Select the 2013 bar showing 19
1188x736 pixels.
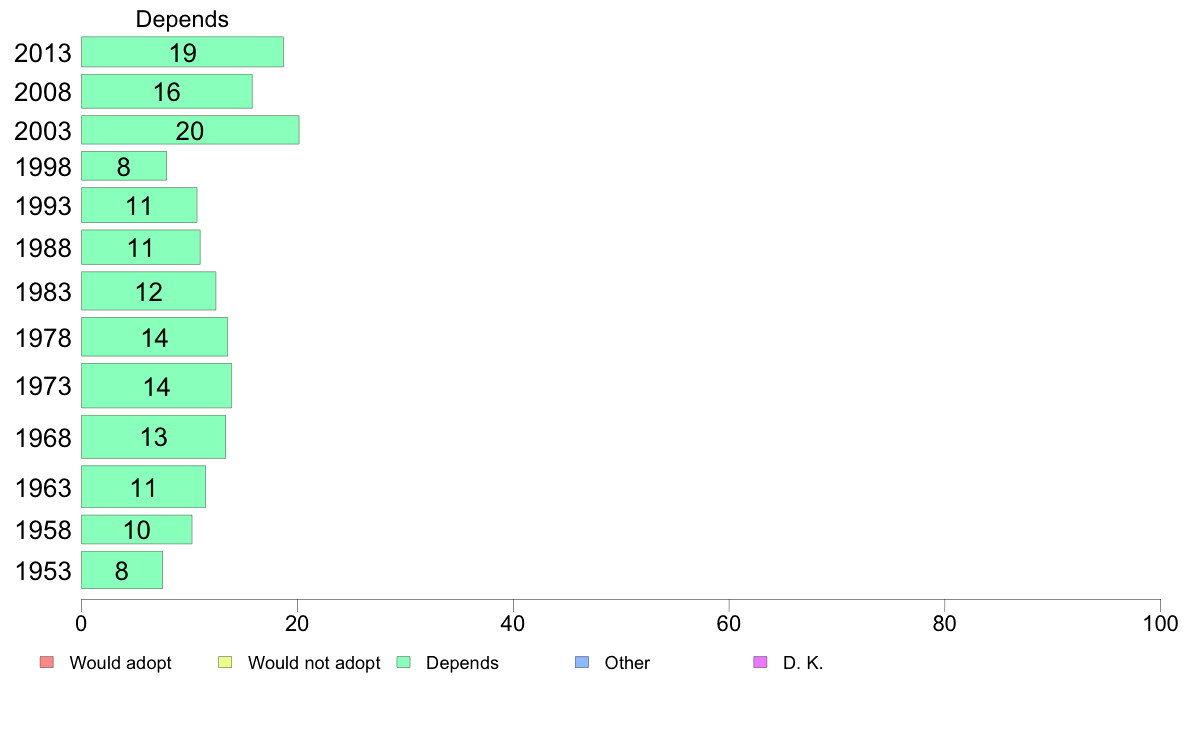point(183,52)
